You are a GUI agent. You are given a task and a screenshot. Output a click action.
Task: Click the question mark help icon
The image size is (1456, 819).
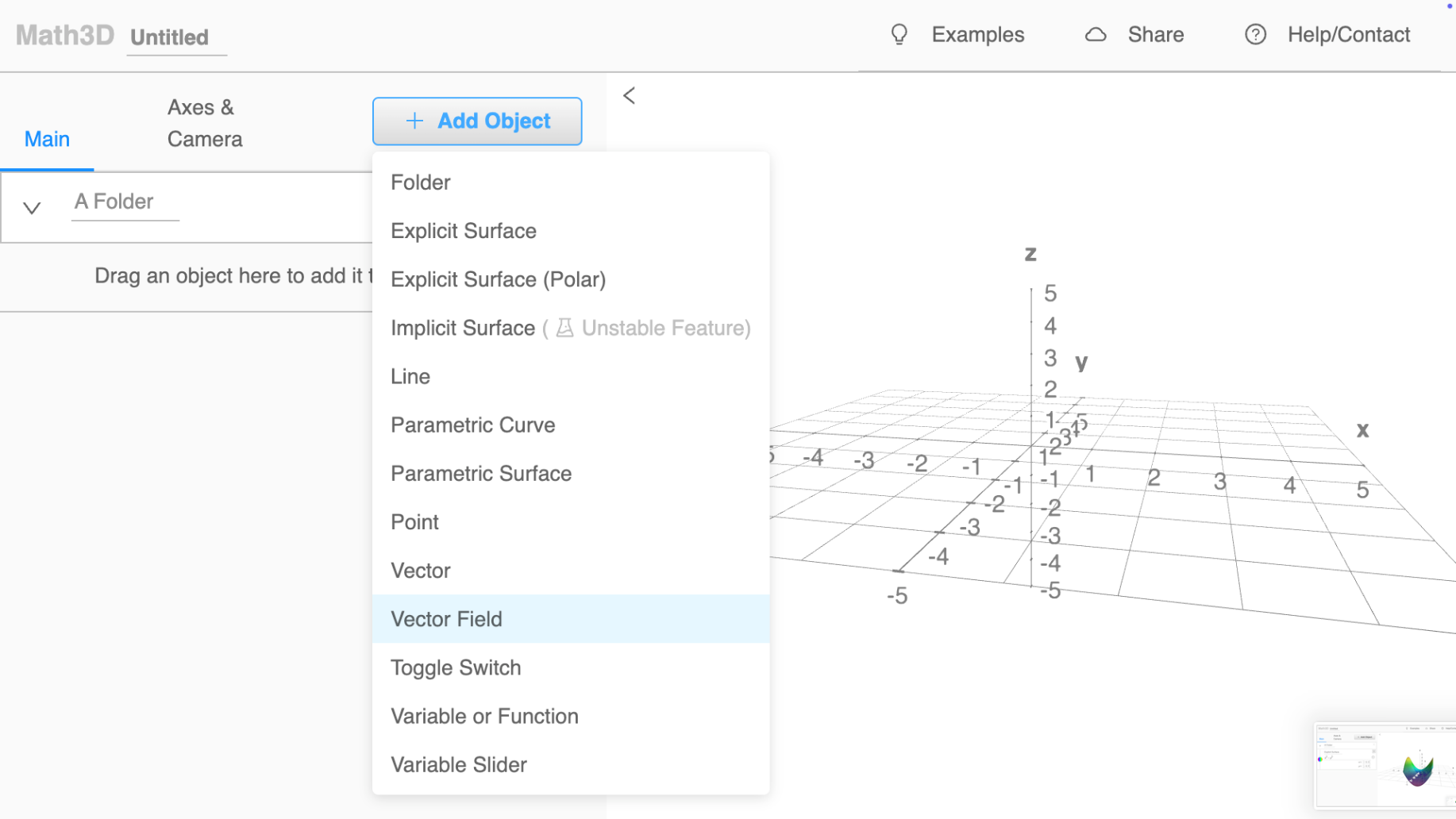[x=1255, y=35]
